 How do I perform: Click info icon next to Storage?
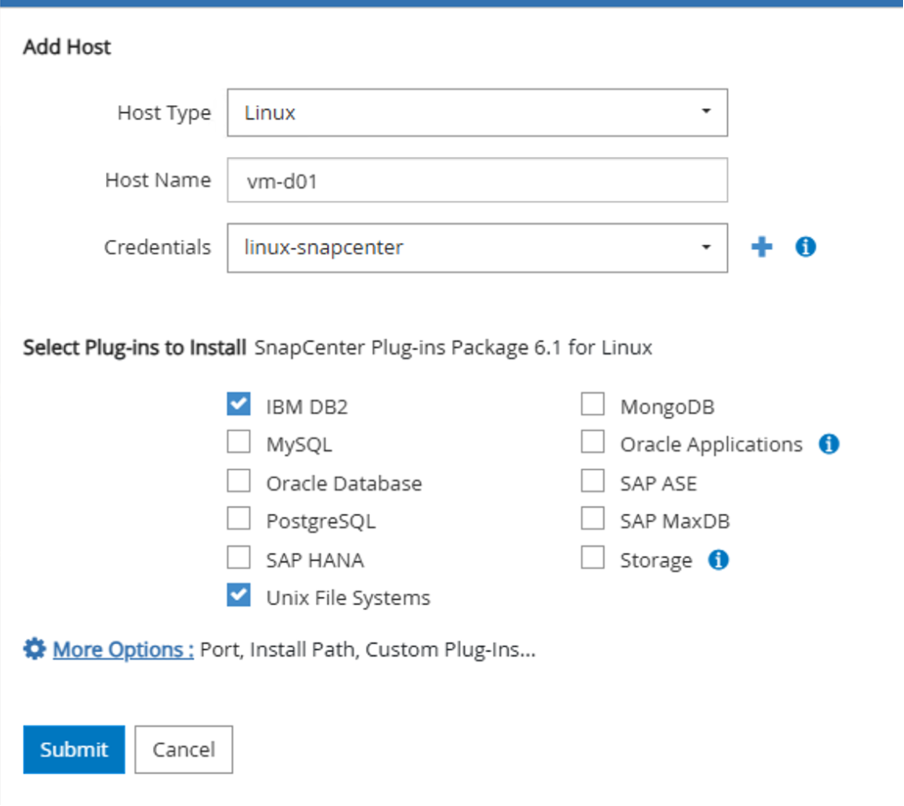click(718, 560)
